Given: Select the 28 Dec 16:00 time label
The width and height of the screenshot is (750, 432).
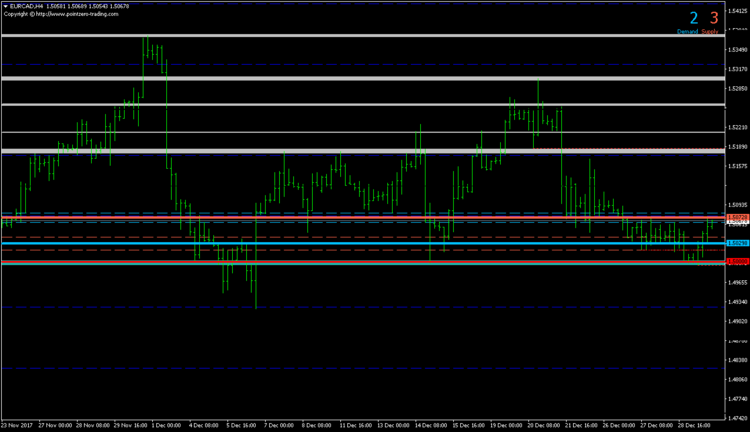Looking at the screenshot, I should (694, 425).
